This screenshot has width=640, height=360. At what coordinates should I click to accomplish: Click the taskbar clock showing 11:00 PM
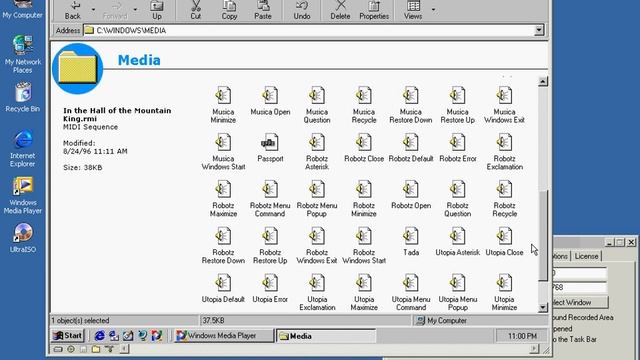click(522, 336)
